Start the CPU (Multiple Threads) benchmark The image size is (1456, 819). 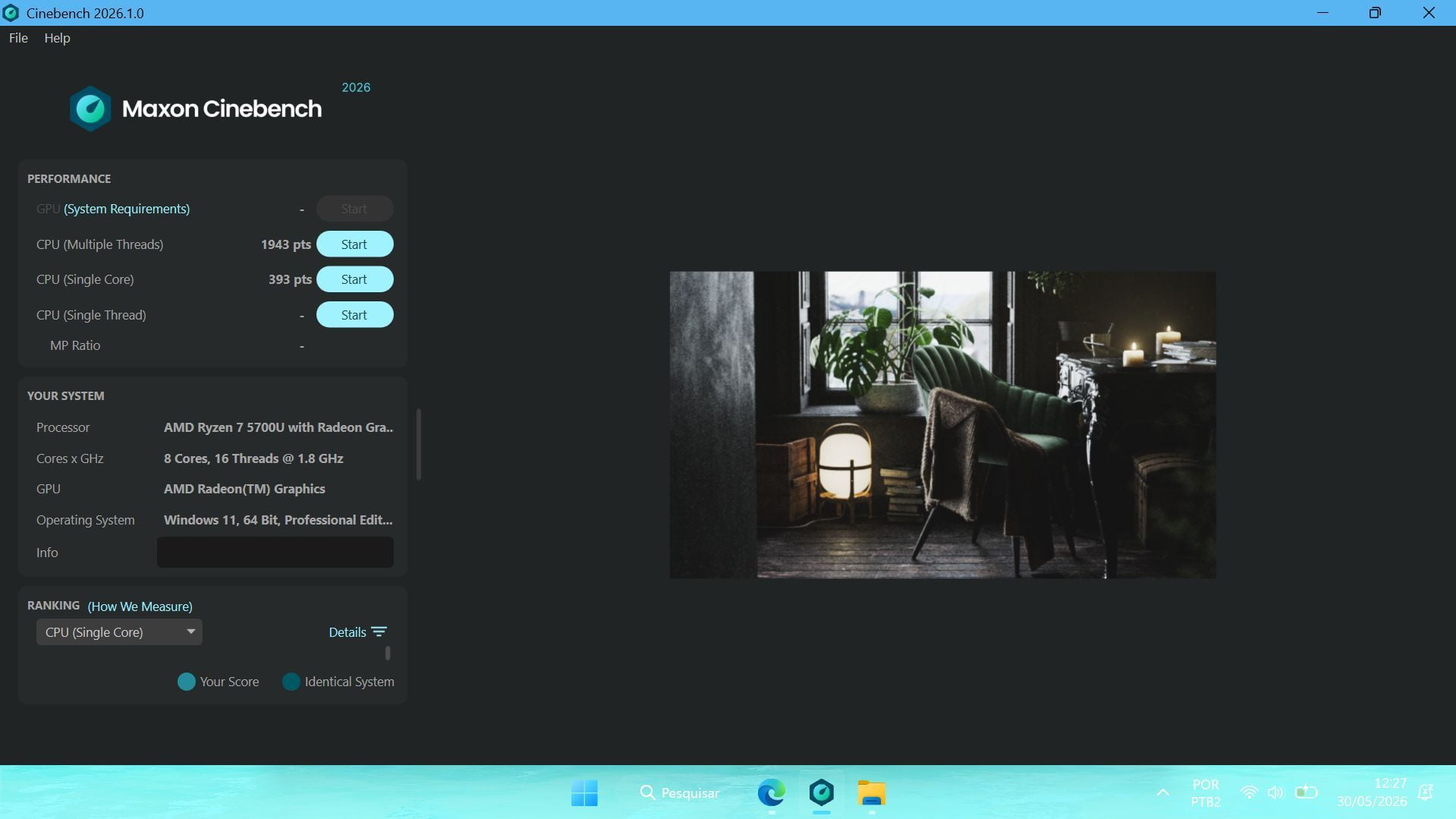(x=354, y=244)
